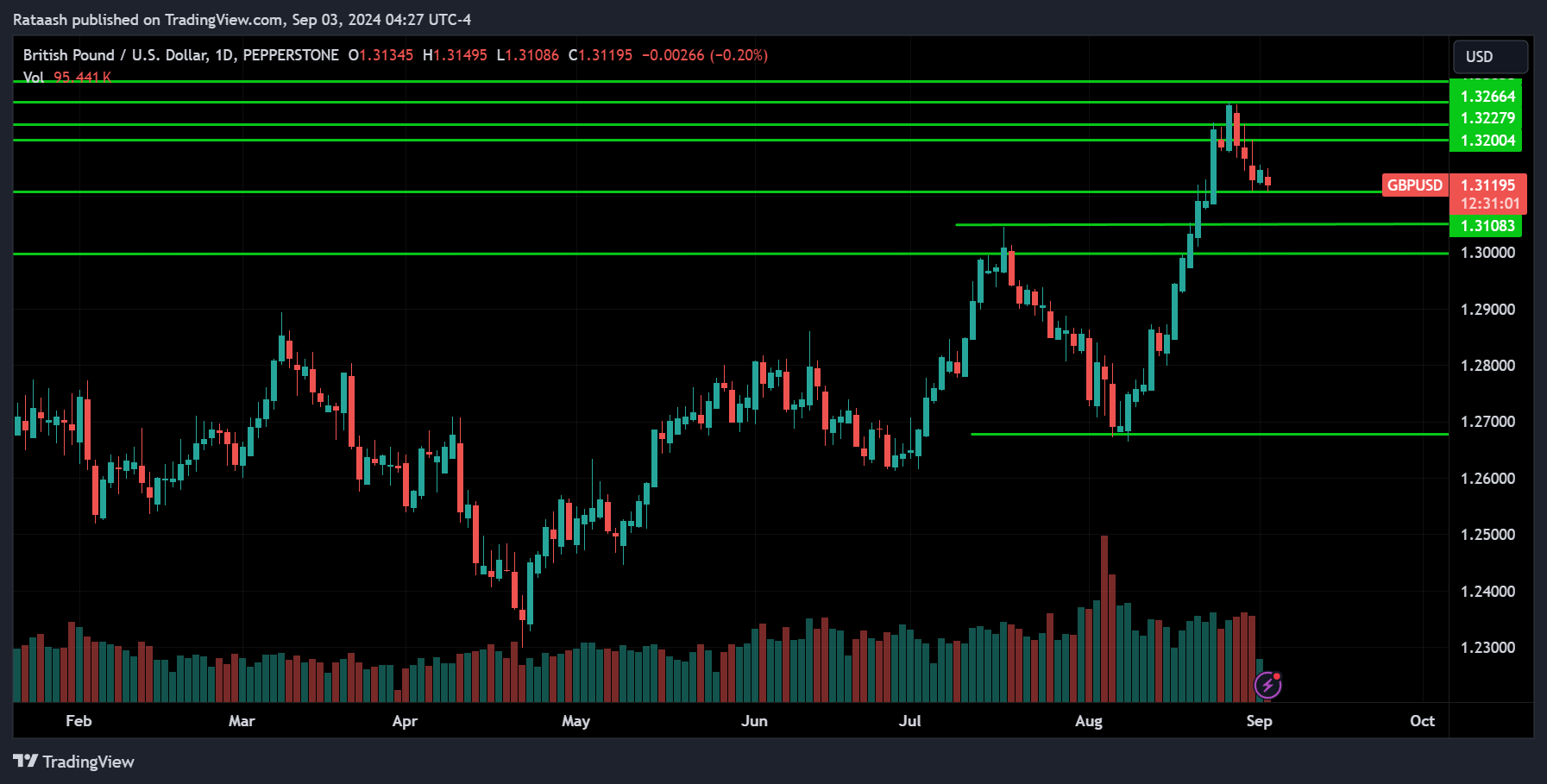This screenshot has width=1547, height=784.
Task: Click the current price 1.31195 label
Action: (1487, 185)
